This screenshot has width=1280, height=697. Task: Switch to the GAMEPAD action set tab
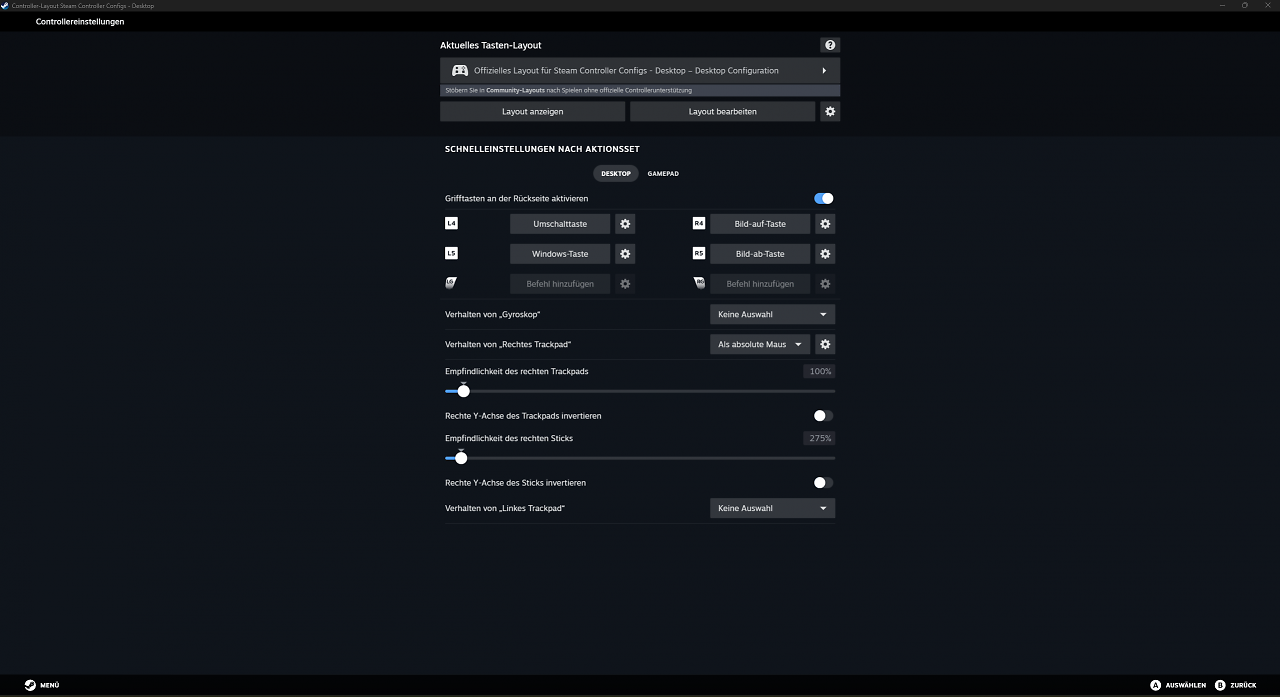[663, 174]
